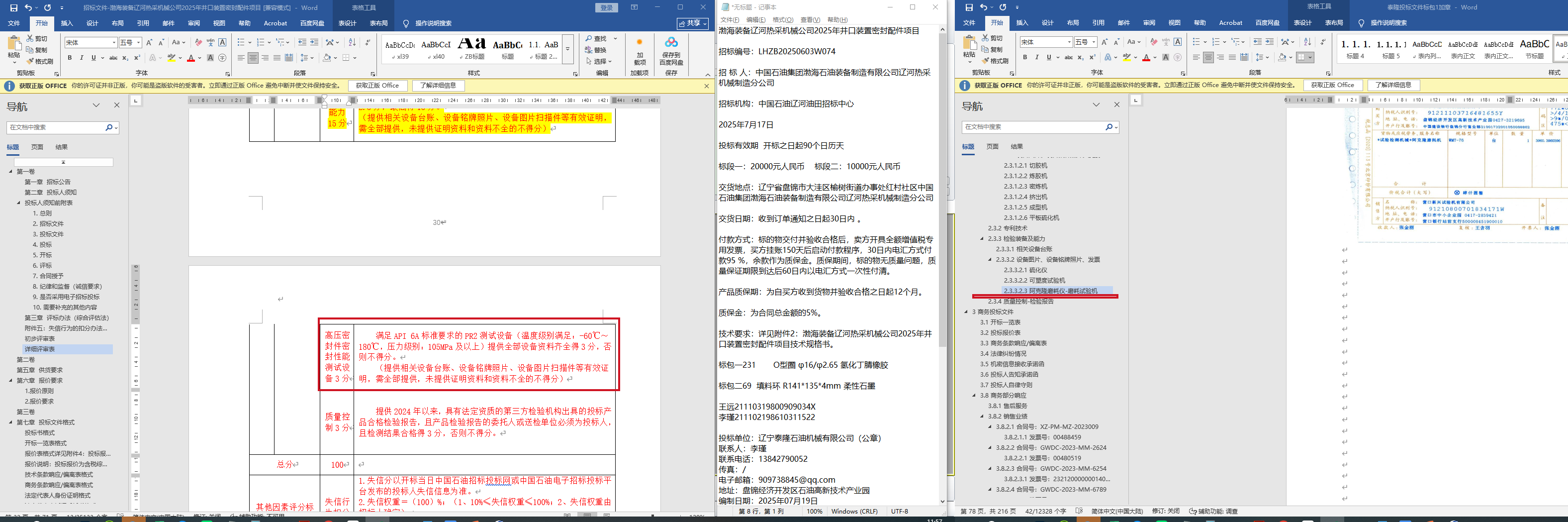Click the 登录 sign-in button in left Word
This screenshot has height=522, width=1568.
click(x=606, y=8)
